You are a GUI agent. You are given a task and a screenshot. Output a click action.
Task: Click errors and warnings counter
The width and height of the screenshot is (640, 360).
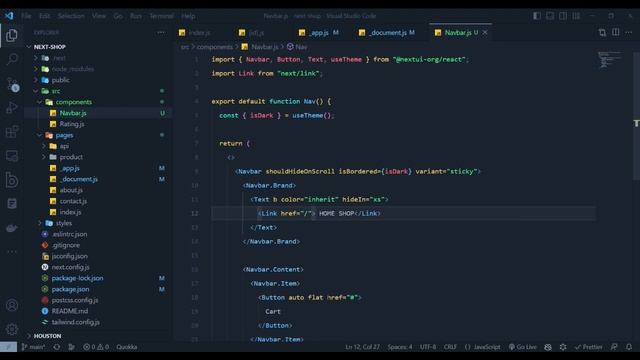(x=96, y=347)
